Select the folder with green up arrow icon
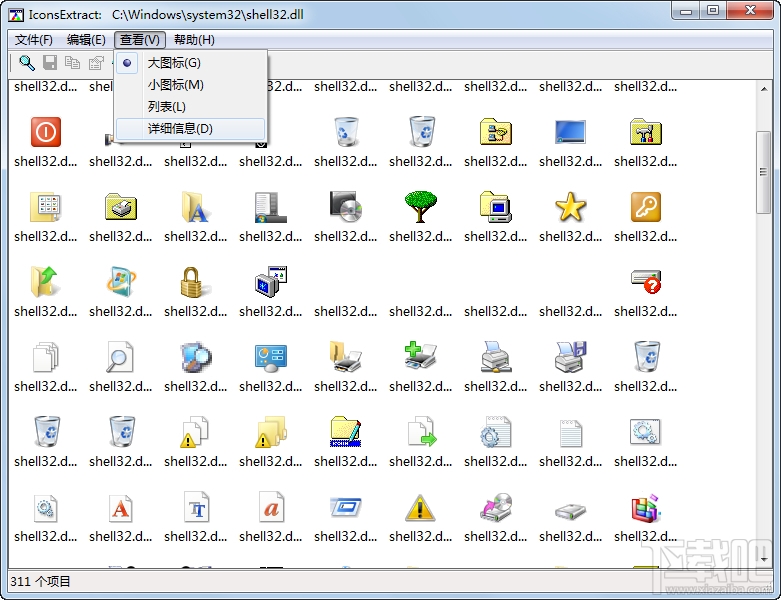Viewport: 781px width, 600px height. coord(45,281)
